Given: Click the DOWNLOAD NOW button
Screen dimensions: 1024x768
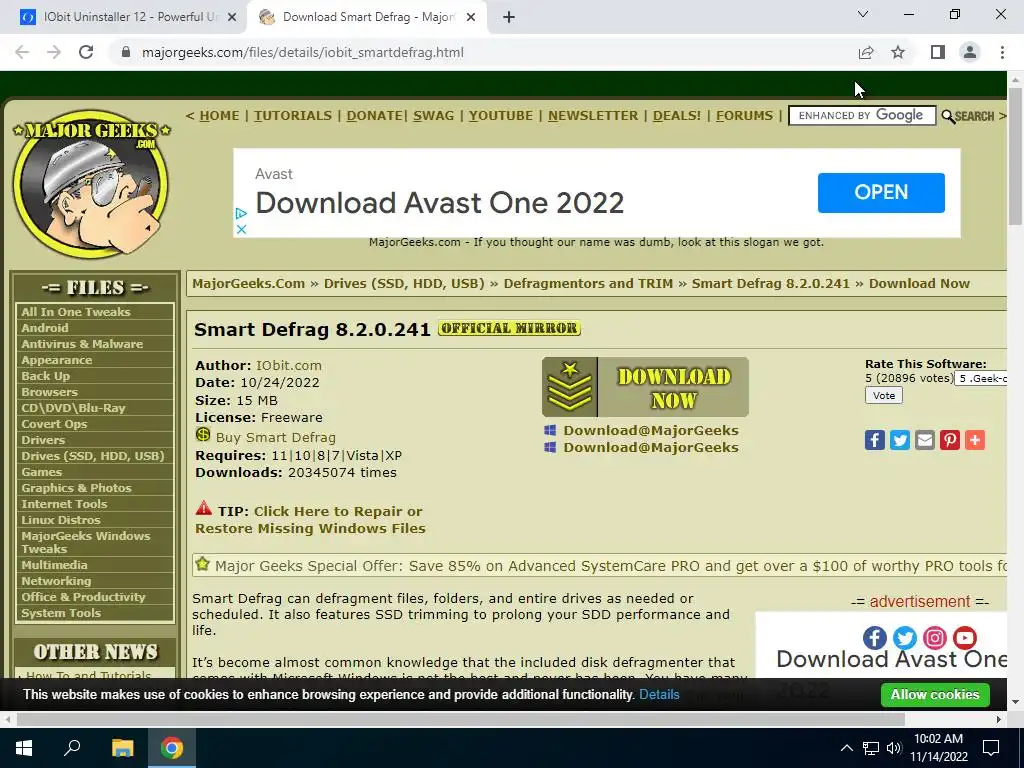Looking at the screenshot, I should pos(645,387).
